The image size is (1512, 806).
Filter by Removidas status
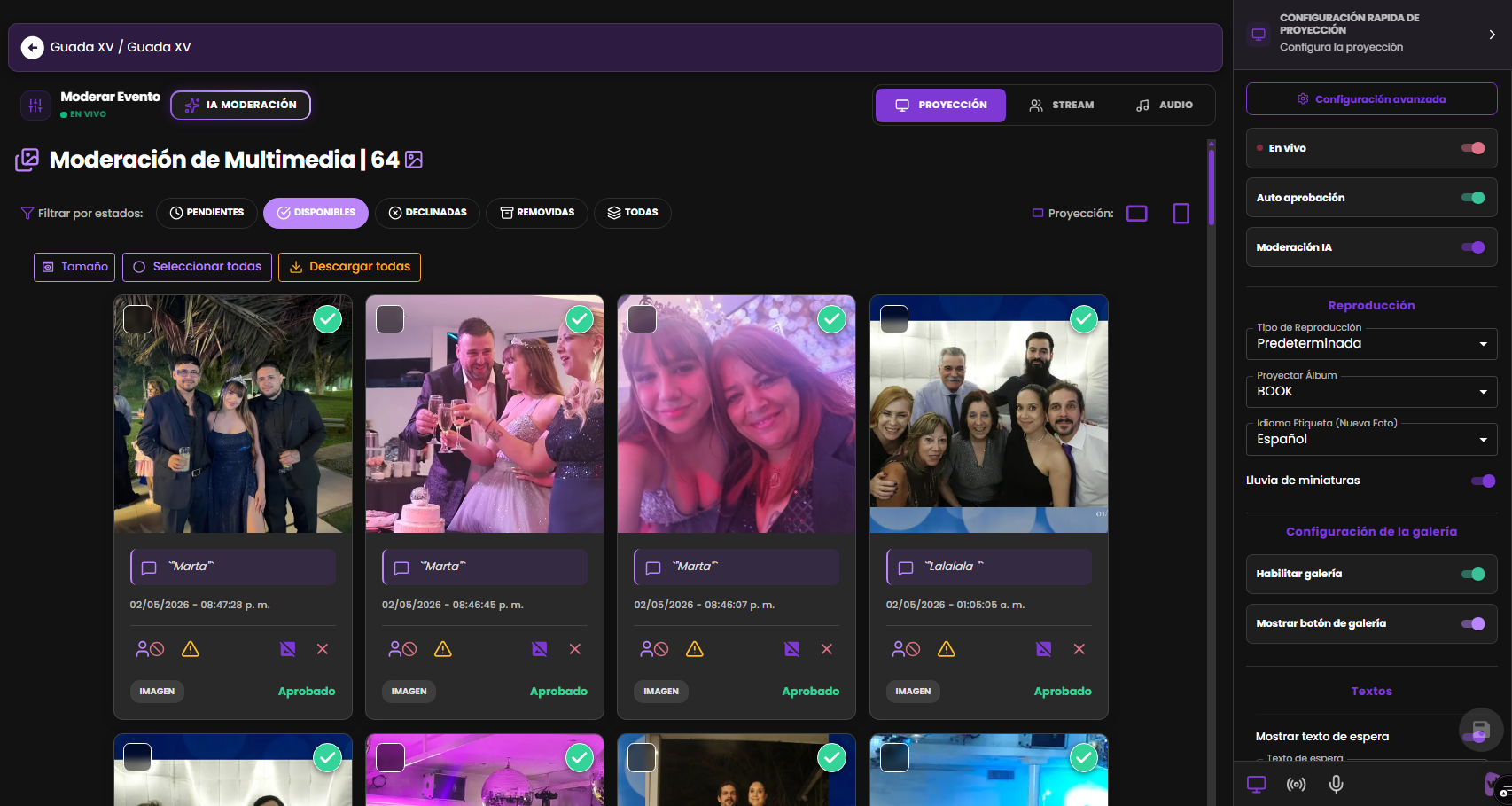click(537, 213)
